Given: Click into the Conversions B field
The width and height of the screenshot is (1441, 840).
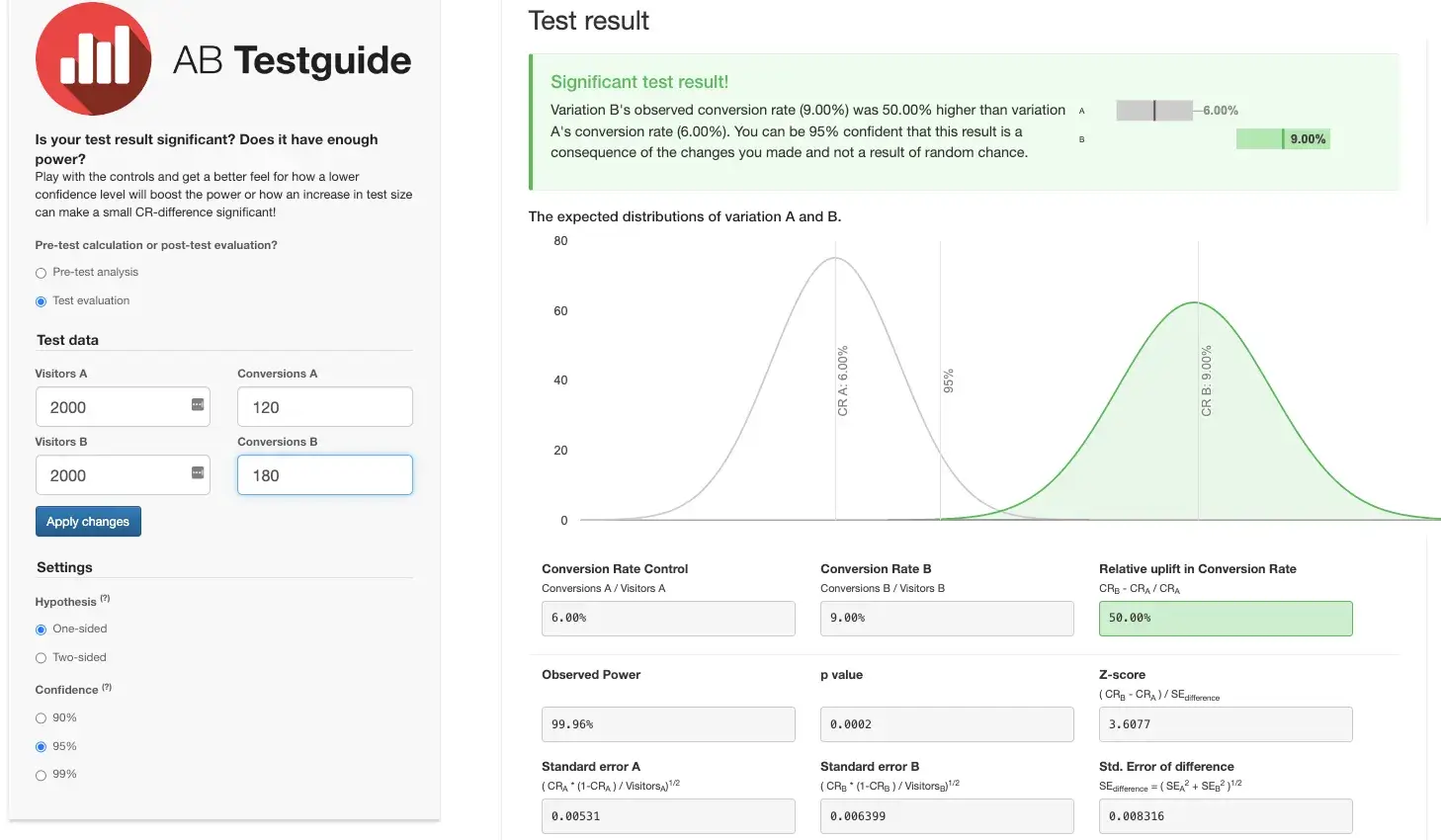Looking at the screenshot, I should point(324,475).
